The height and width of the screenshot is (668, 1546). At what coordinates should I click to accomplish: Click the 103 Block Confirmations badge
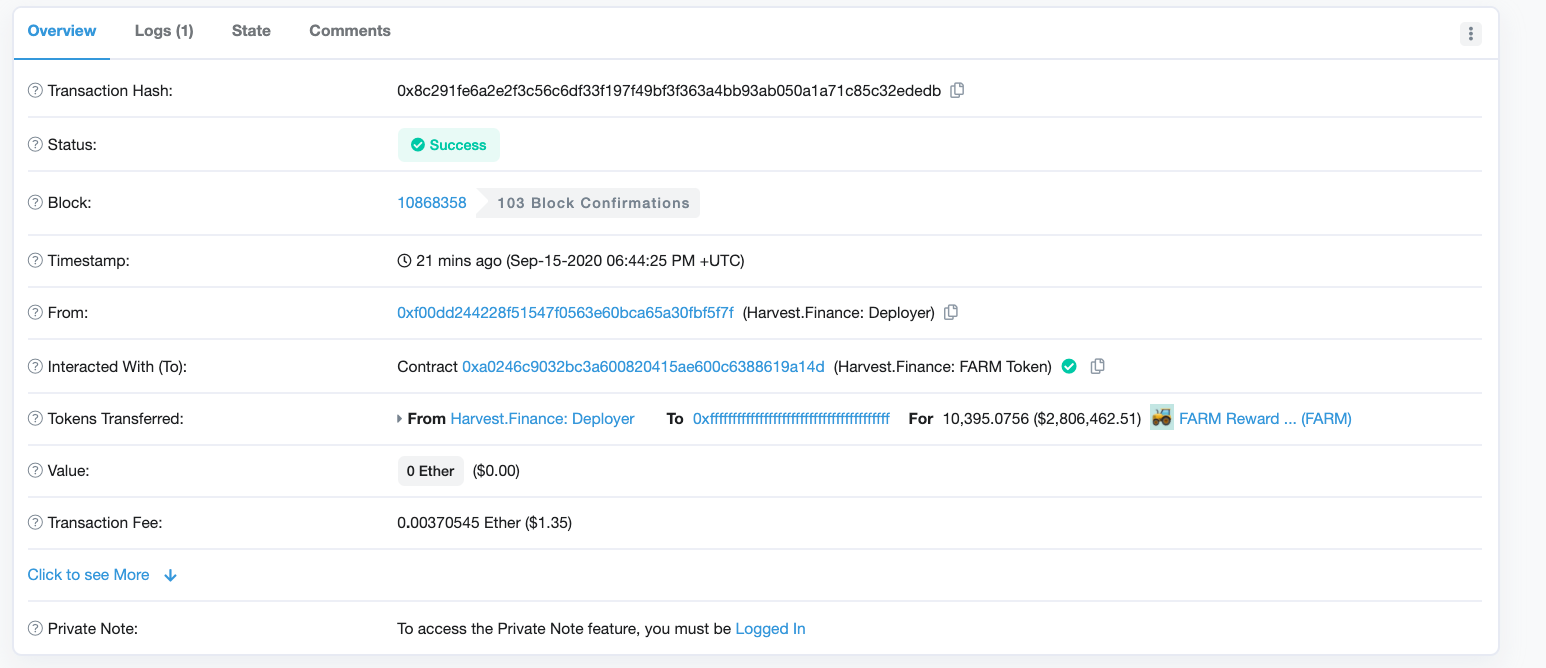[x=589, y=203]
